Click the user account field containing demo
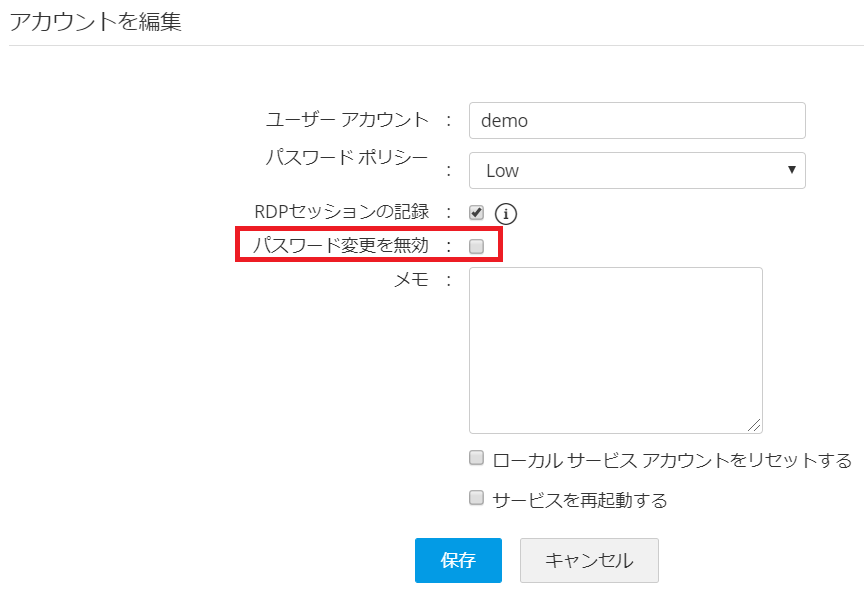Viewport: 864px width, 597px height. [637, 121]
